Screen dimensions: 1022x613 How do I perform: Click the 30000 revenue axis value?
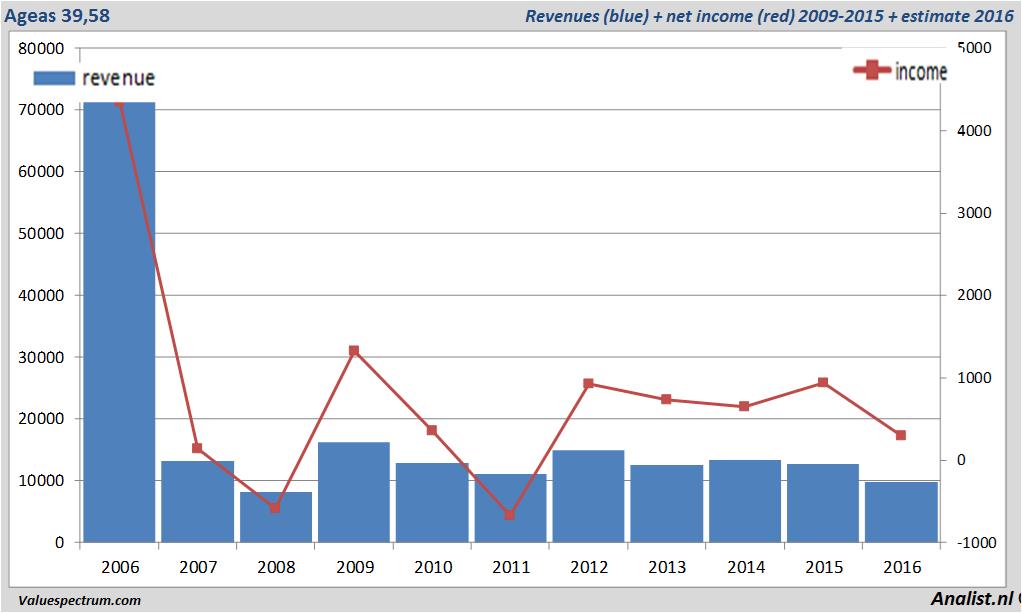click(42, 357)
